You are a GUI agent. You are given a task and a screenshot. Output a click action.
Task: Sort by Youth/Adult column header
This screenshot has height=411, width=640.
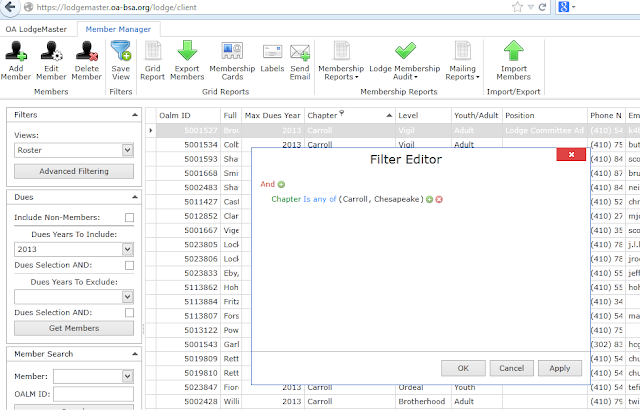[477, 116]
